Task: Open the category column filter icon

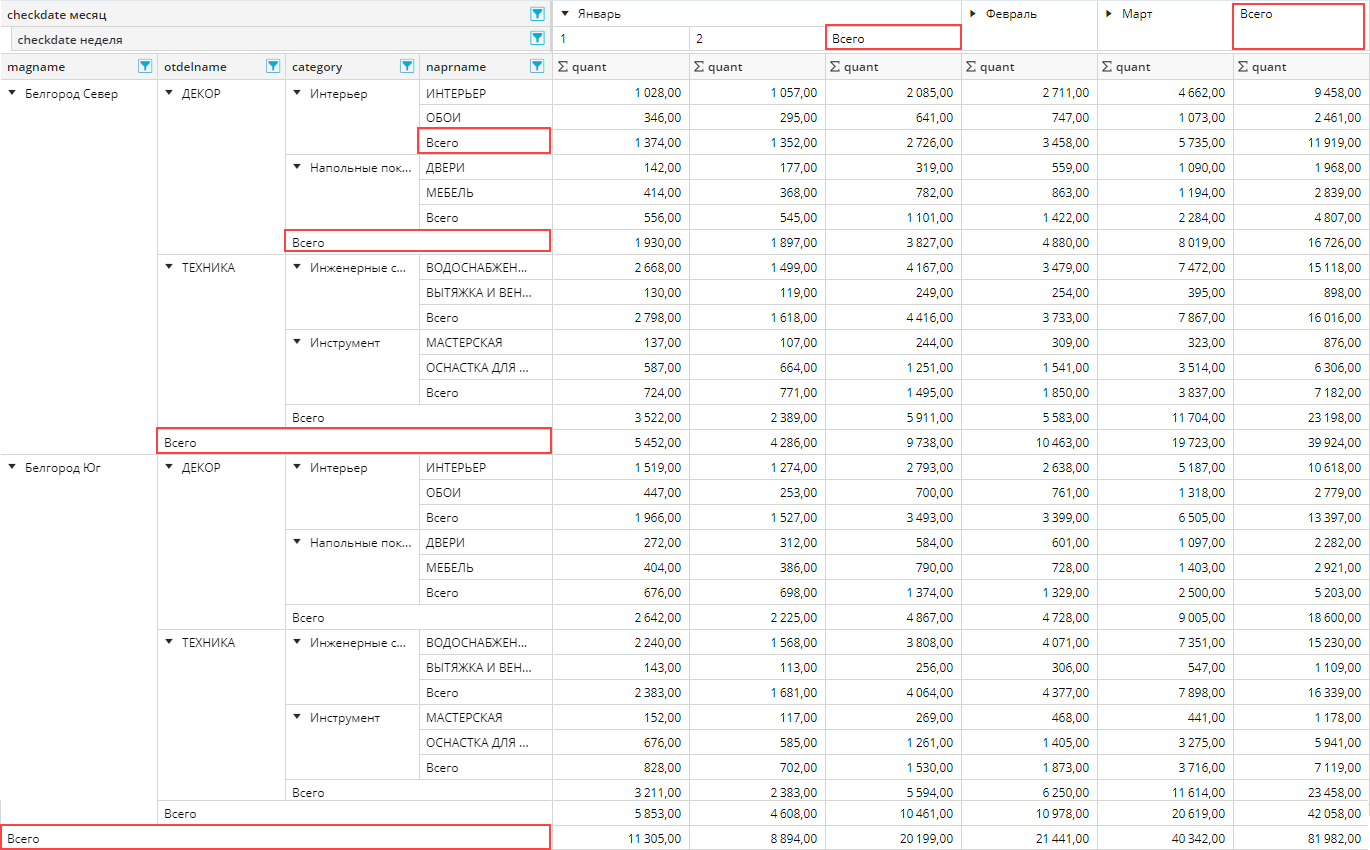Action: coord(407,66)
